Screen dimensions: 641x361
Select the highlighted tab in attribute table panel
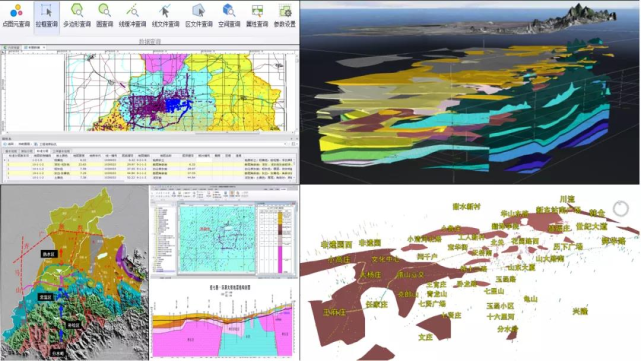tap(43, 151)
